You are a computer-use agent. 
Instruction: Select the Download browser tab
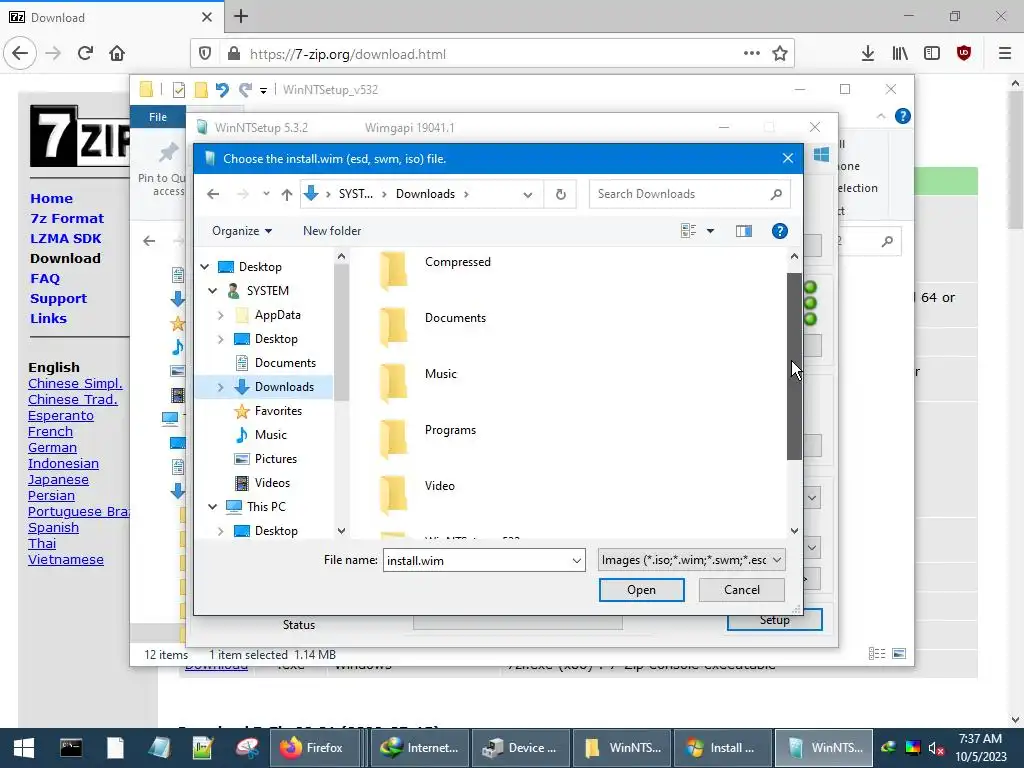tap(112, 17)
